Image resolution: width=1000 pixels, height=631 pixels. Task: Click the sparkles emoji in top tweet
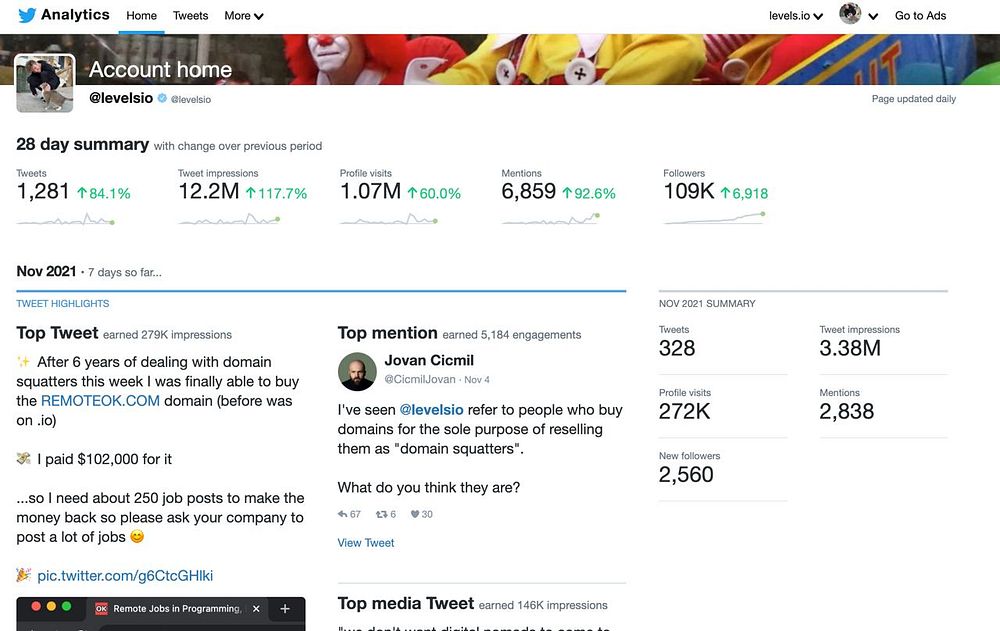(x=24, y=362)
